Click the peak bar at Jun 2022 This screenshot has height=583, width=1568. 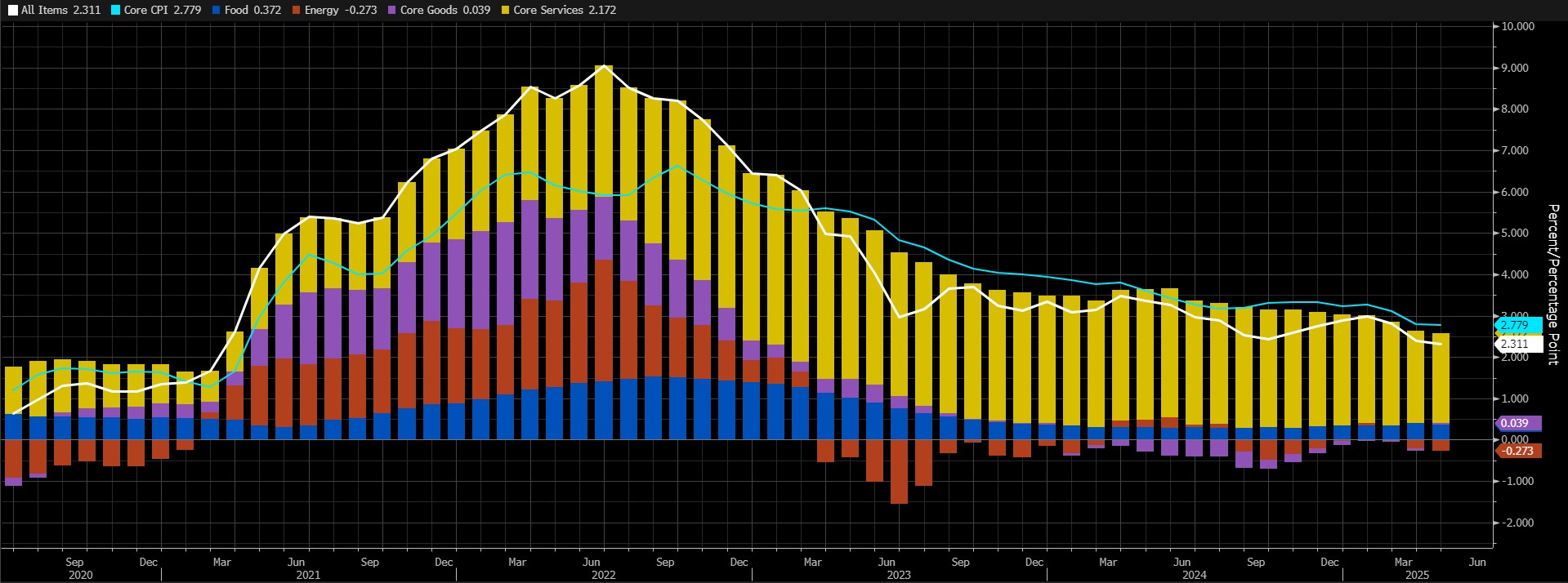tap(604, 252)
